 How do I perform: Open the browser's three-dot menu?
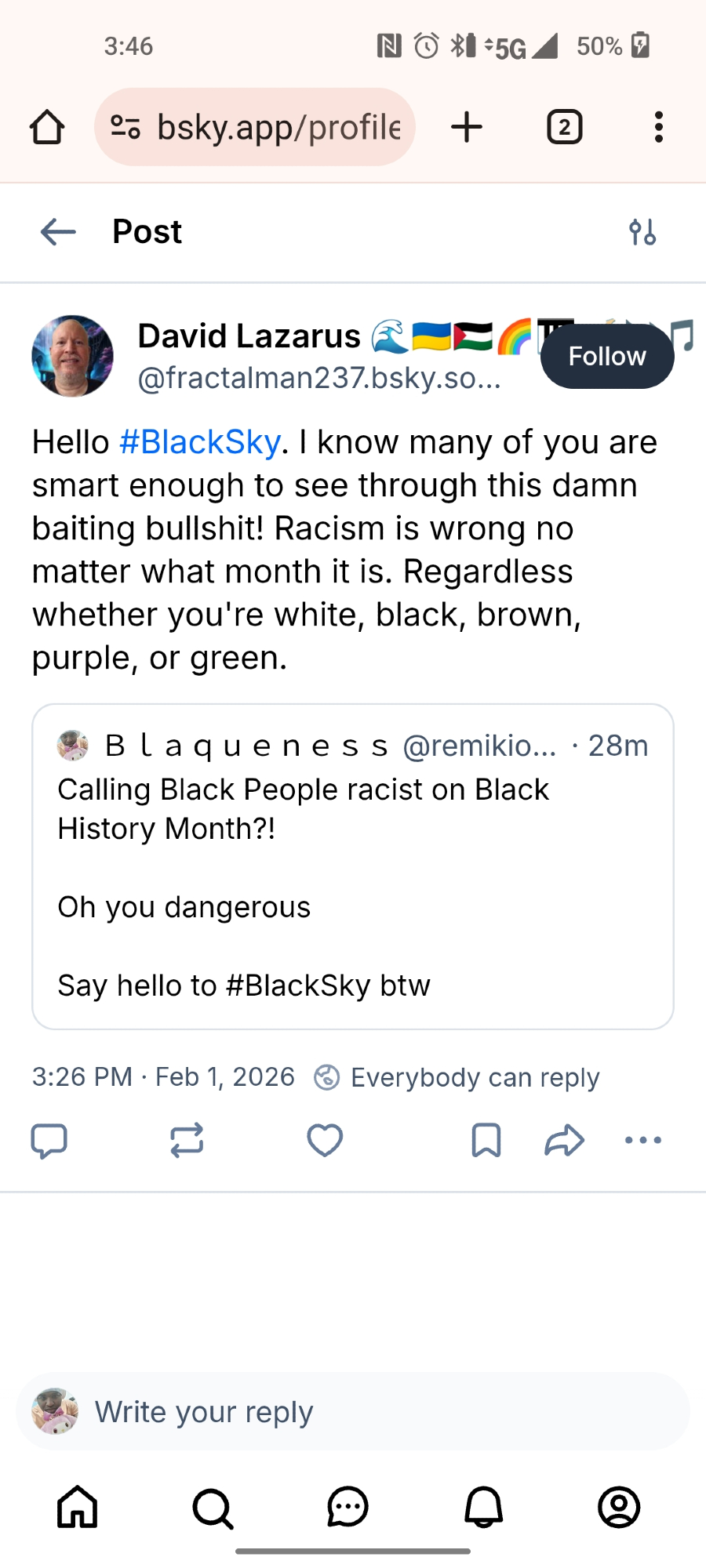tap(659, 127)
